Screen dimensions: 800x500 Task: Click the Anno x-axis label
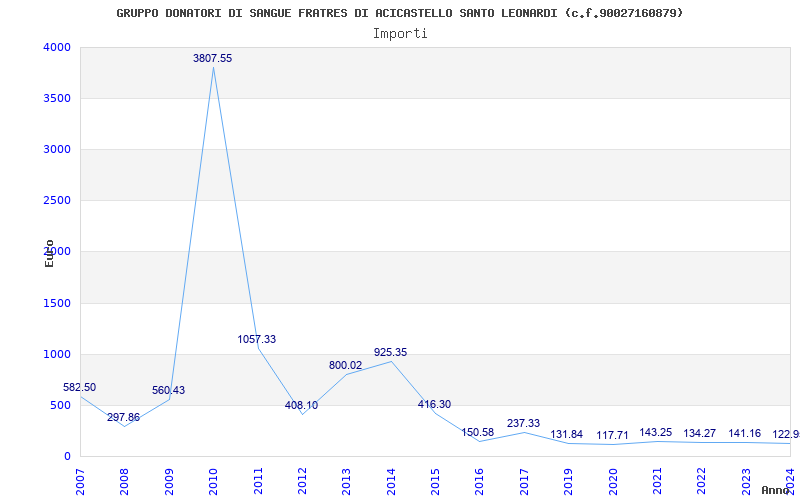tap(776, 490)
